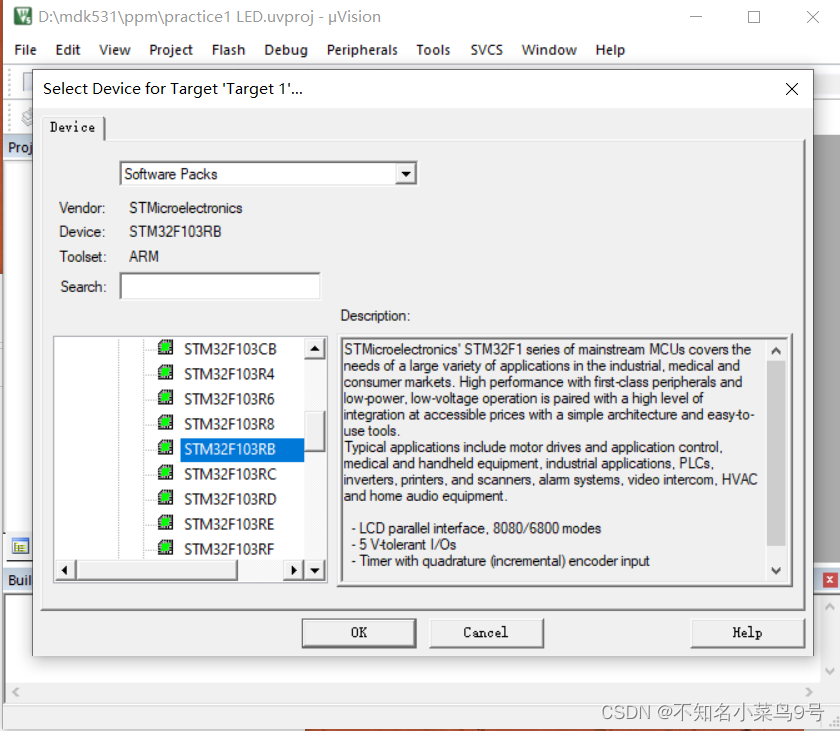Select STM32F103RF device in the list
Screen dimensions: 840x731
pyautogui.click(x=229, y=549)
